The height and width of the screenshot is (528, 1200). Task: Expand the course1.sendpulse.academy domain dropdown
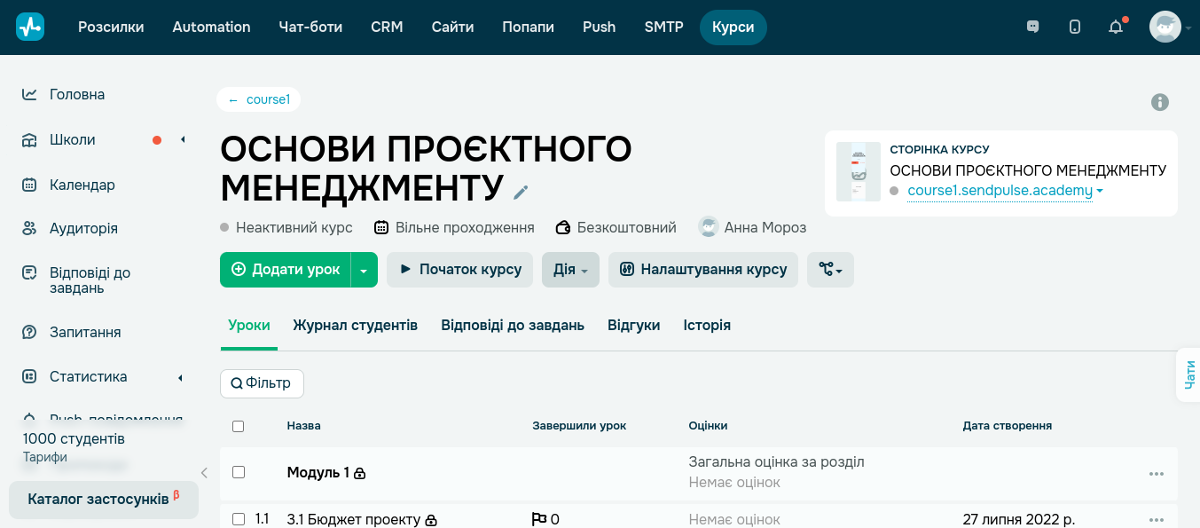pyautogui.click(x=1100, y=191)
